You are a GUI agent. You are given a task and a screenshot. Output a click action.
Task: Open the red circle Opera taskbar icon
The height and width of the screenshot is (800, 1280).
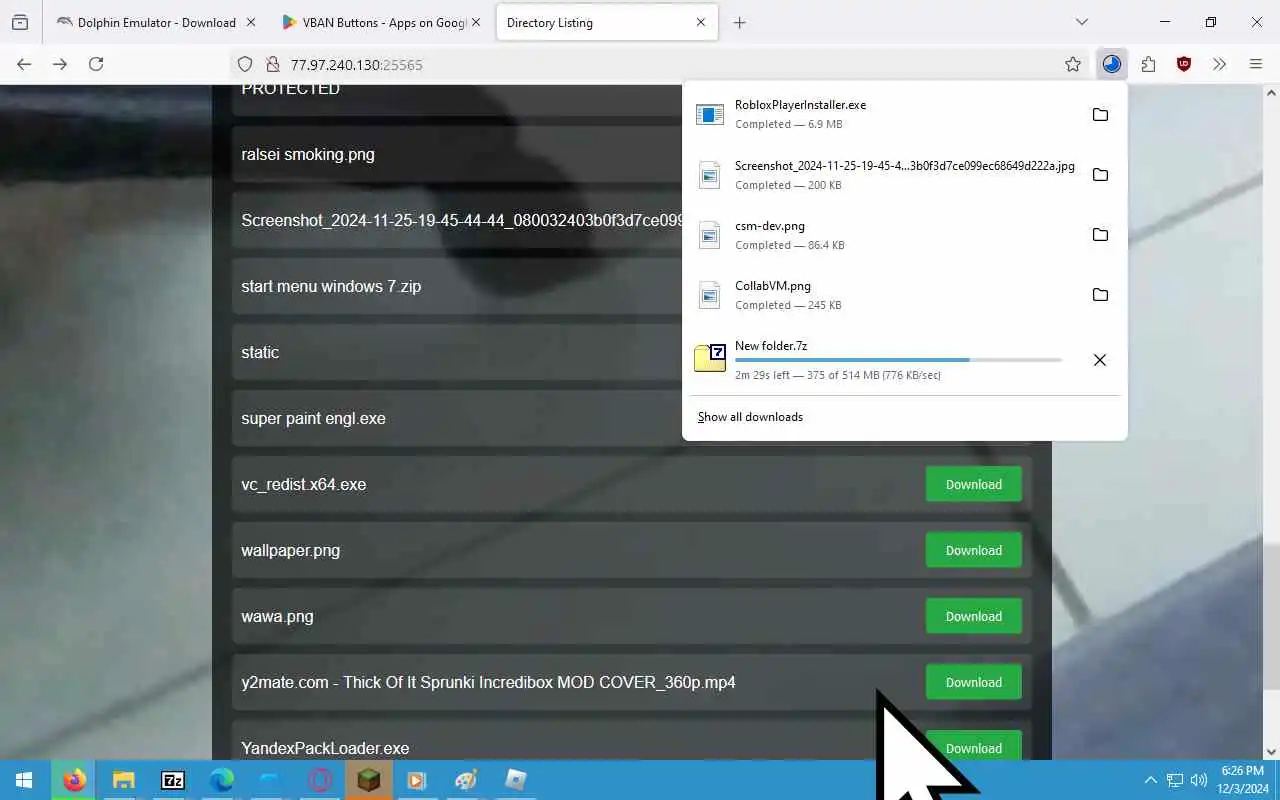point(320,780)
